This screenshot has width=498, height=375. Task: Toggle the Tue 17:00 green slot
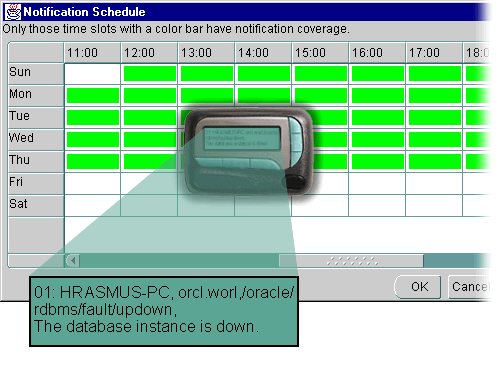[x=435, y=118]
